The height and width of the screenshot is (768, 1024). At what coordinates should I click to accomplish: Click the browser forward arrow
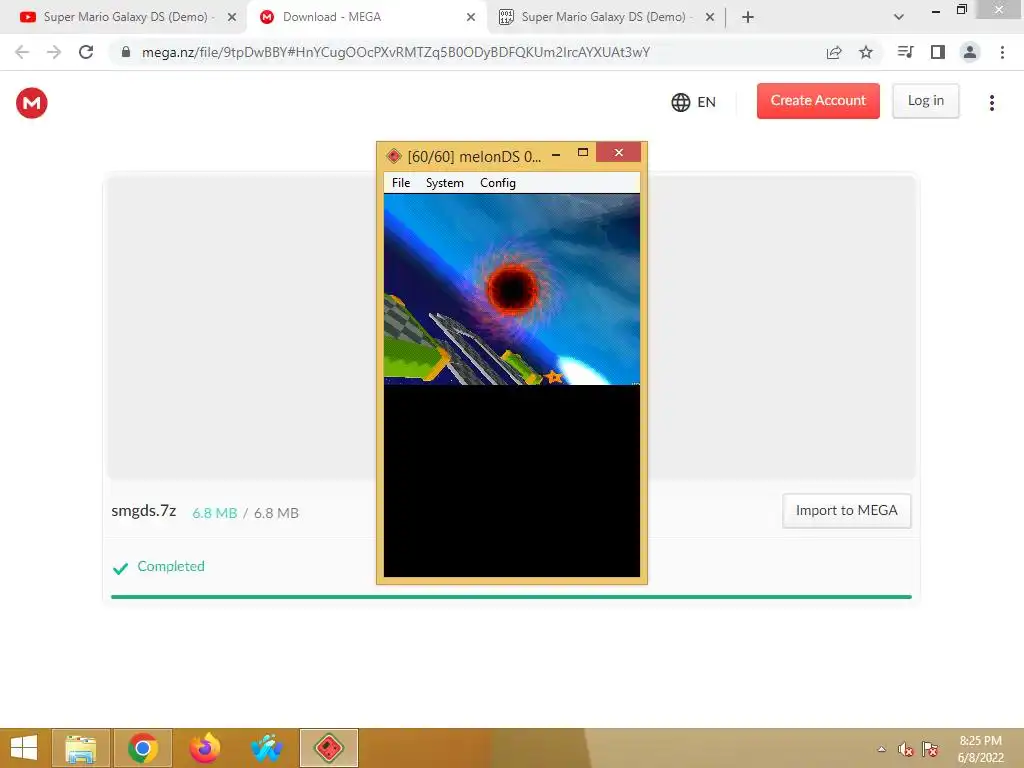(x=54, y=52)
